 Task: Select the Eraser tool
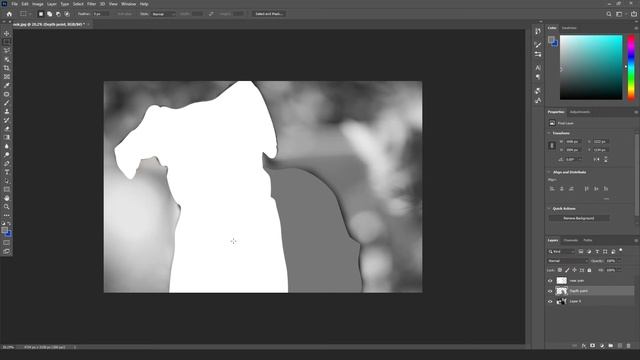[7, 129]
